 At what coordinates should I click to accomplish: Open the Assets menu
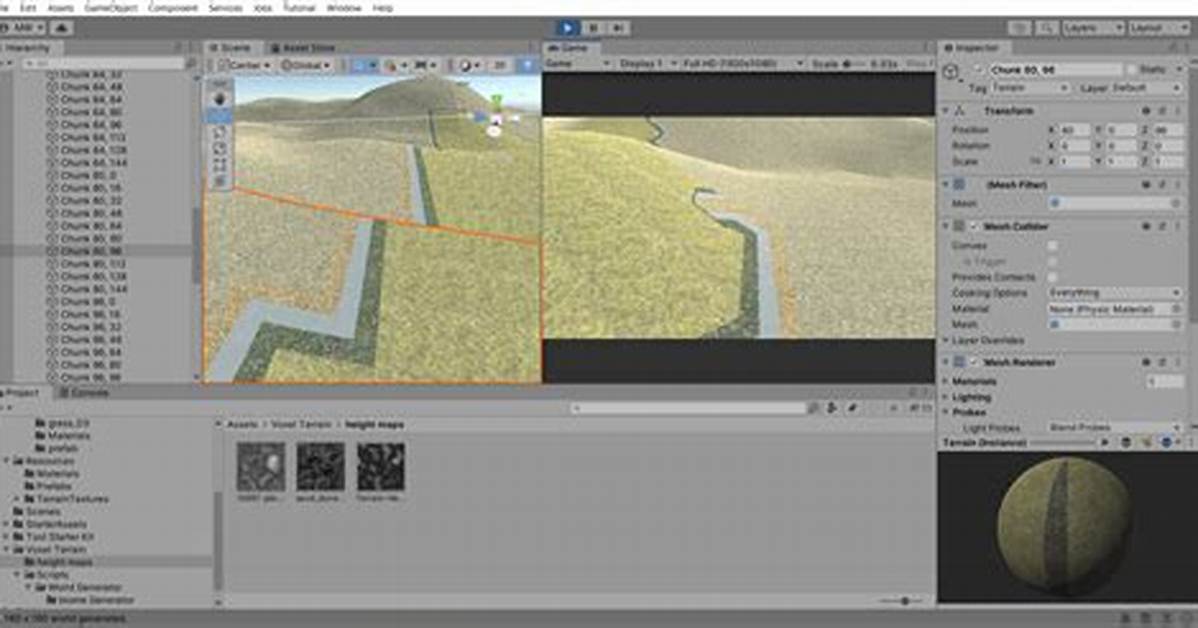click(60, 8)
